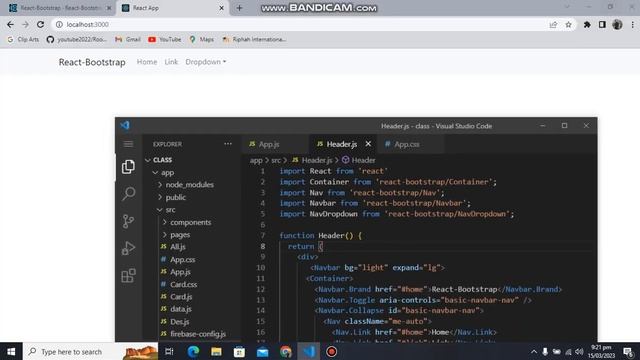Collapse the app folder

[x=167, y=173]
